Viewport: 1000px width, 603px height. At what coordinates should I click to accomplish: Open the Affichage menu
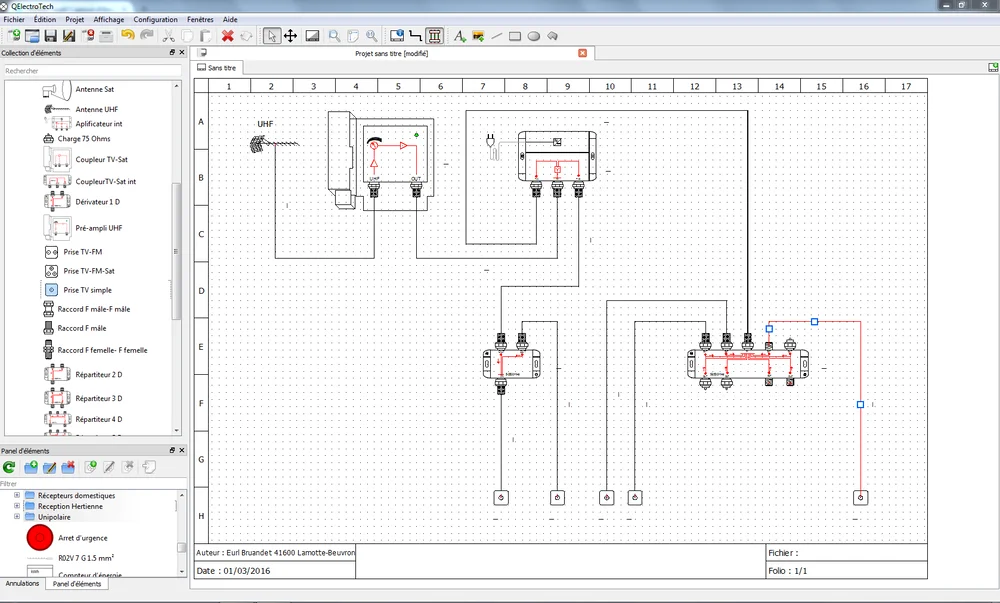coord(109,19)
